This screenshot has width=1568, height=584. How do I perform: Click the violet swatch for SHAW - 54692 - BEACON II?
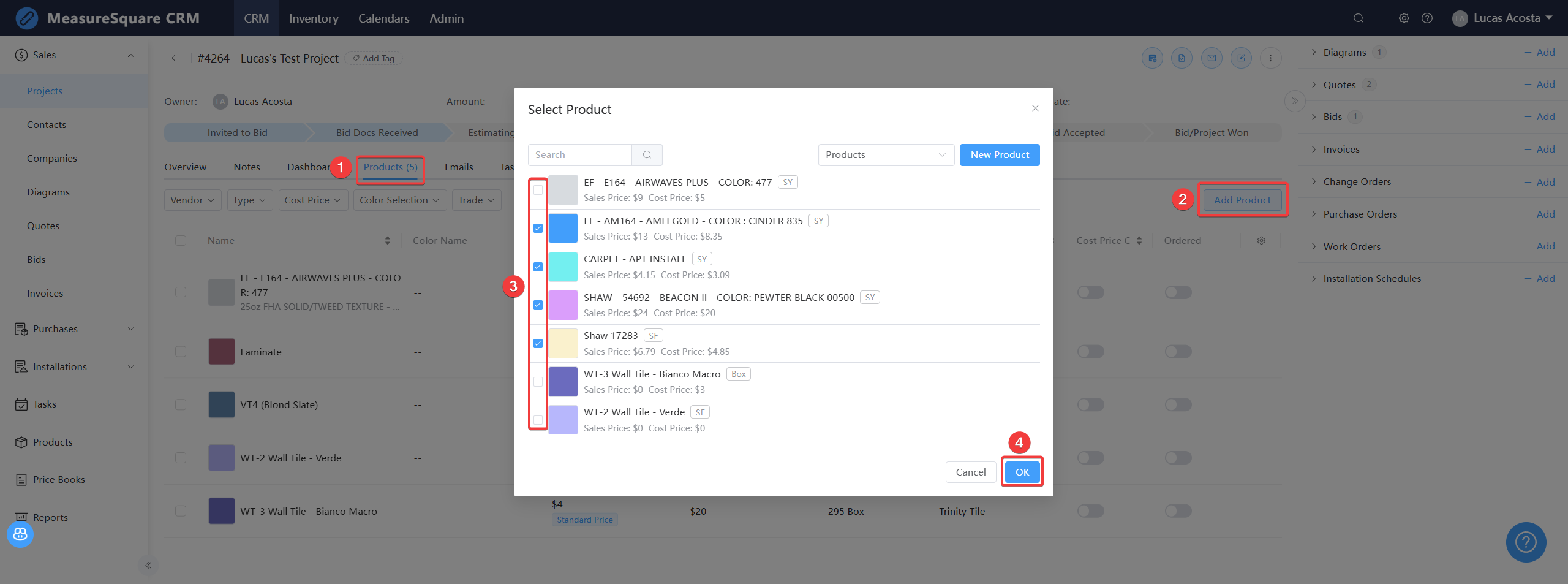click(x=563, y=305)
